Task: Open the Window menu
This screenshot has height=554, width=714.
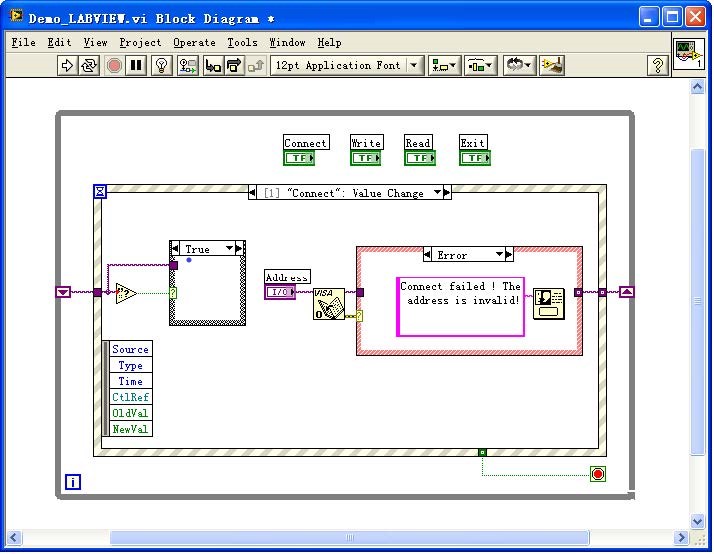Action: [287, 42]
